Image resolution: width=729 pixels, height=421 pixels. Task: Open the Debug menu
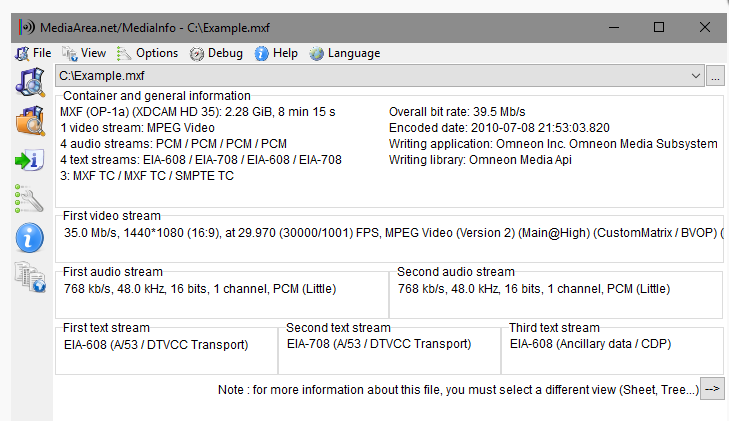(216, 53)
